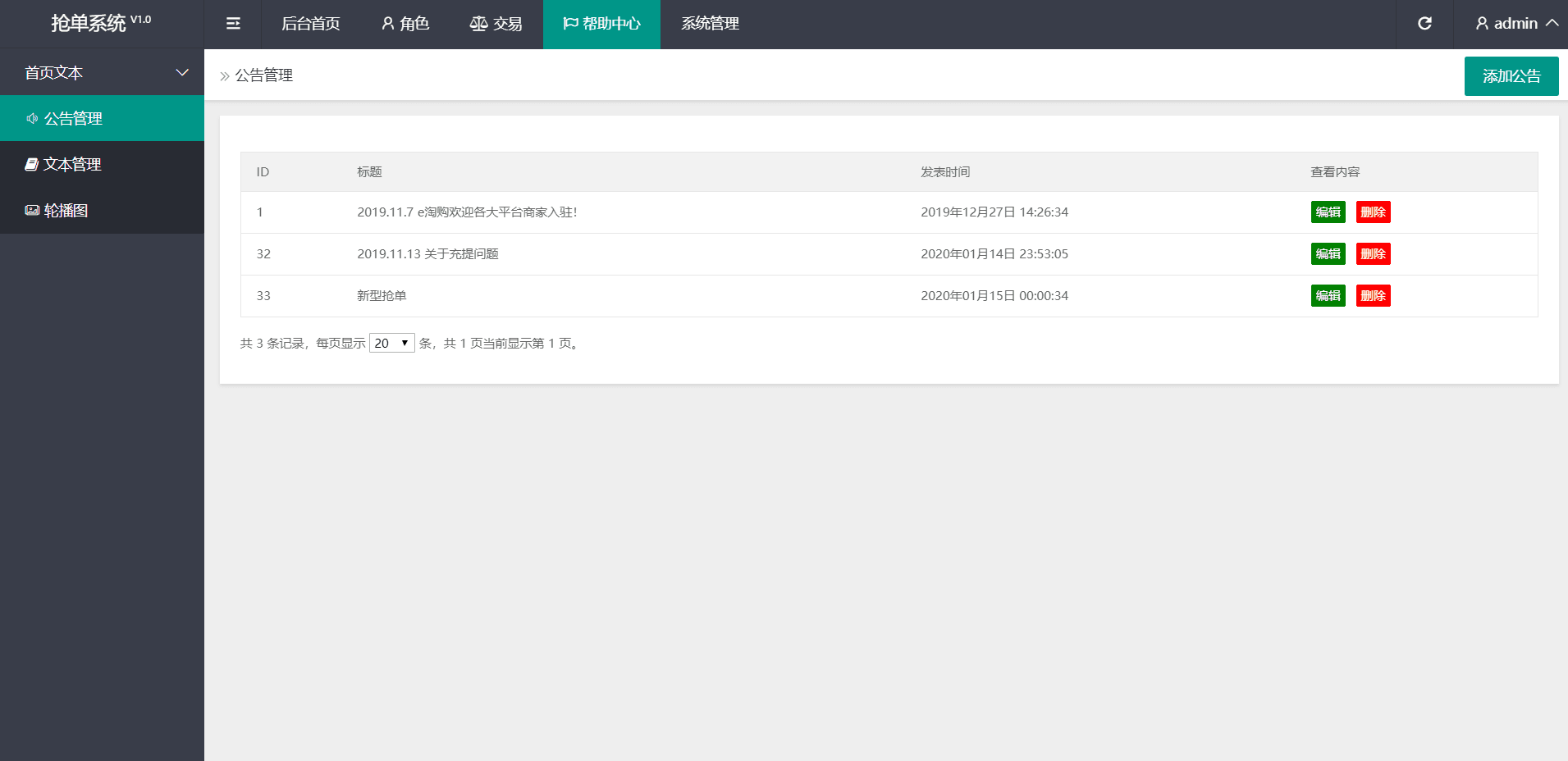Click the 添加公告 button
Screen dimensions: 1568x761
1511,76
